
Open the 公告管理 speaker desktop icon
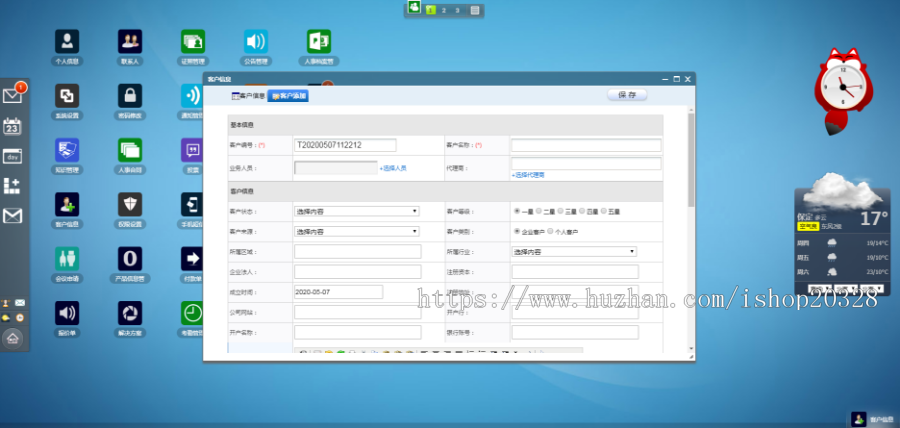[x=255, y=41]
